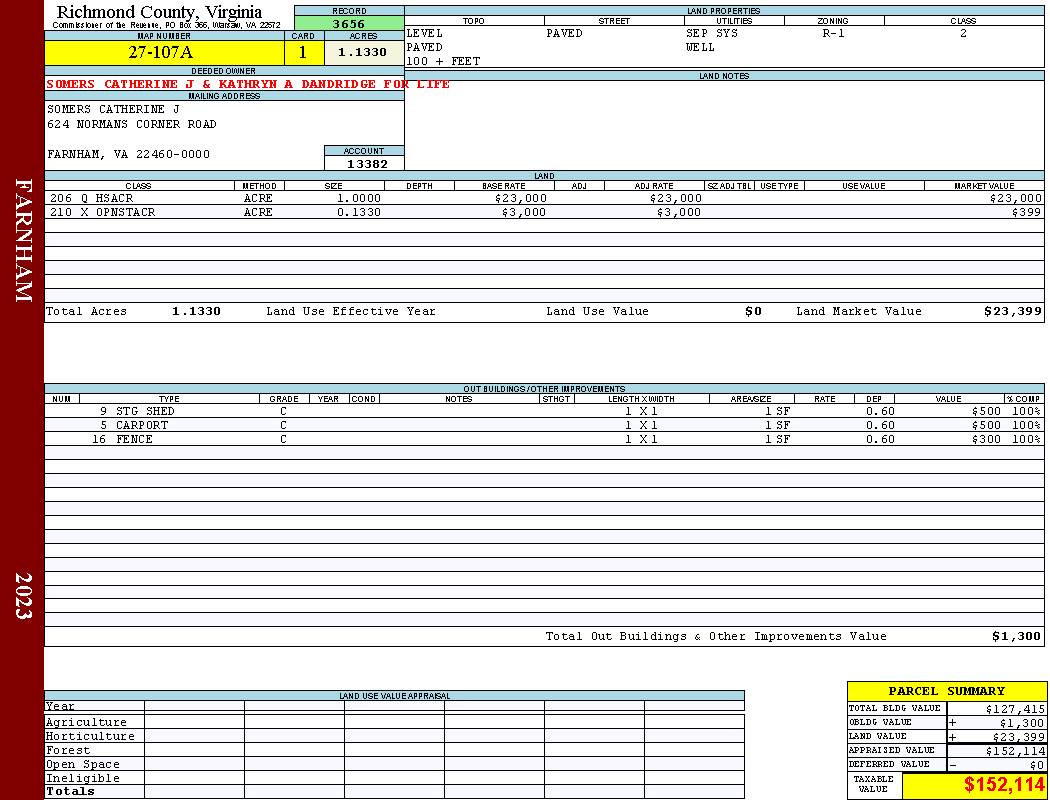
Task: Select account number 13382
Action: [x=366, y=164]
